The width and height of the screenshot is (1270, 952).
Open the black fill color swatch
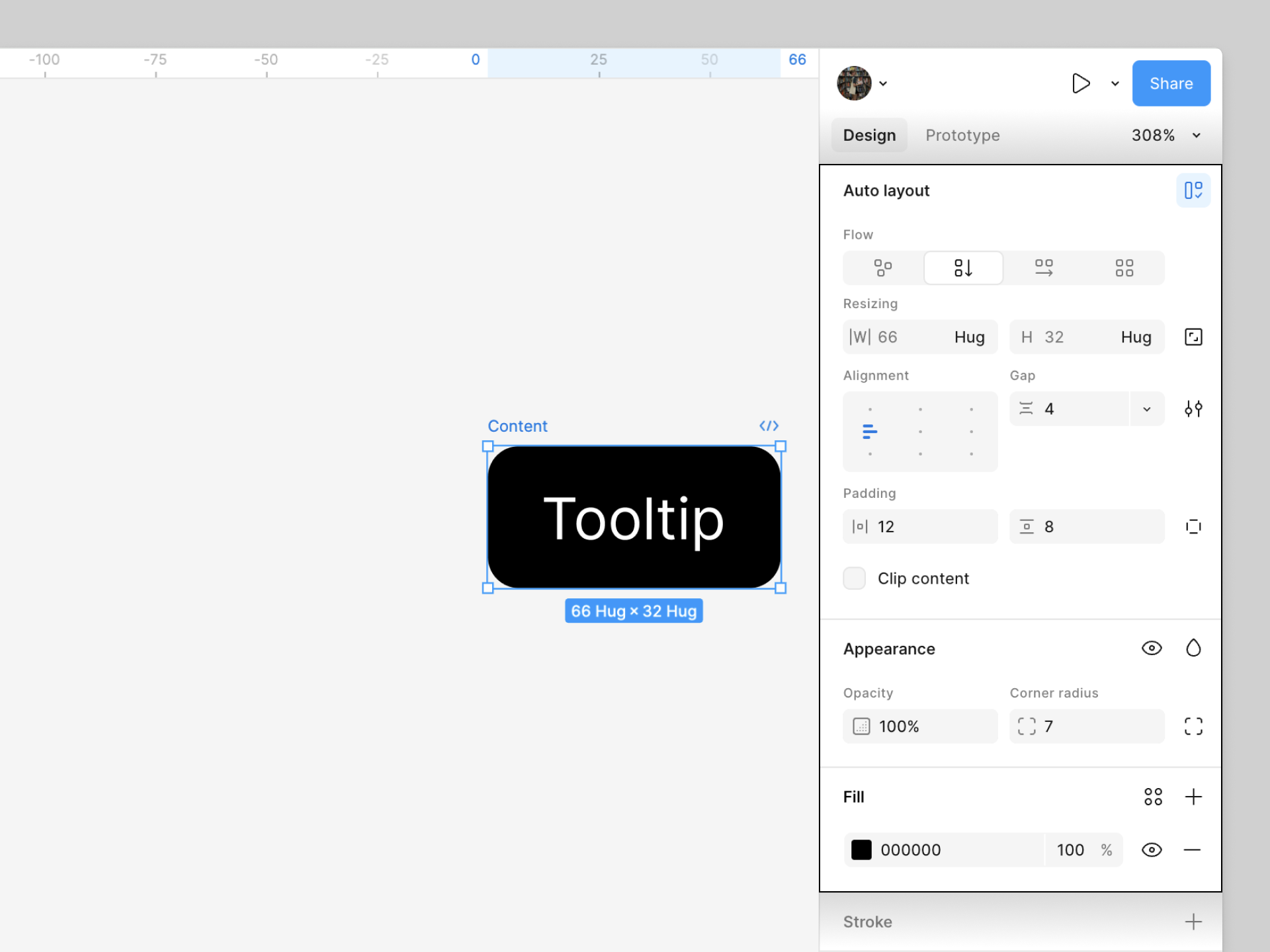click(861, 850)
